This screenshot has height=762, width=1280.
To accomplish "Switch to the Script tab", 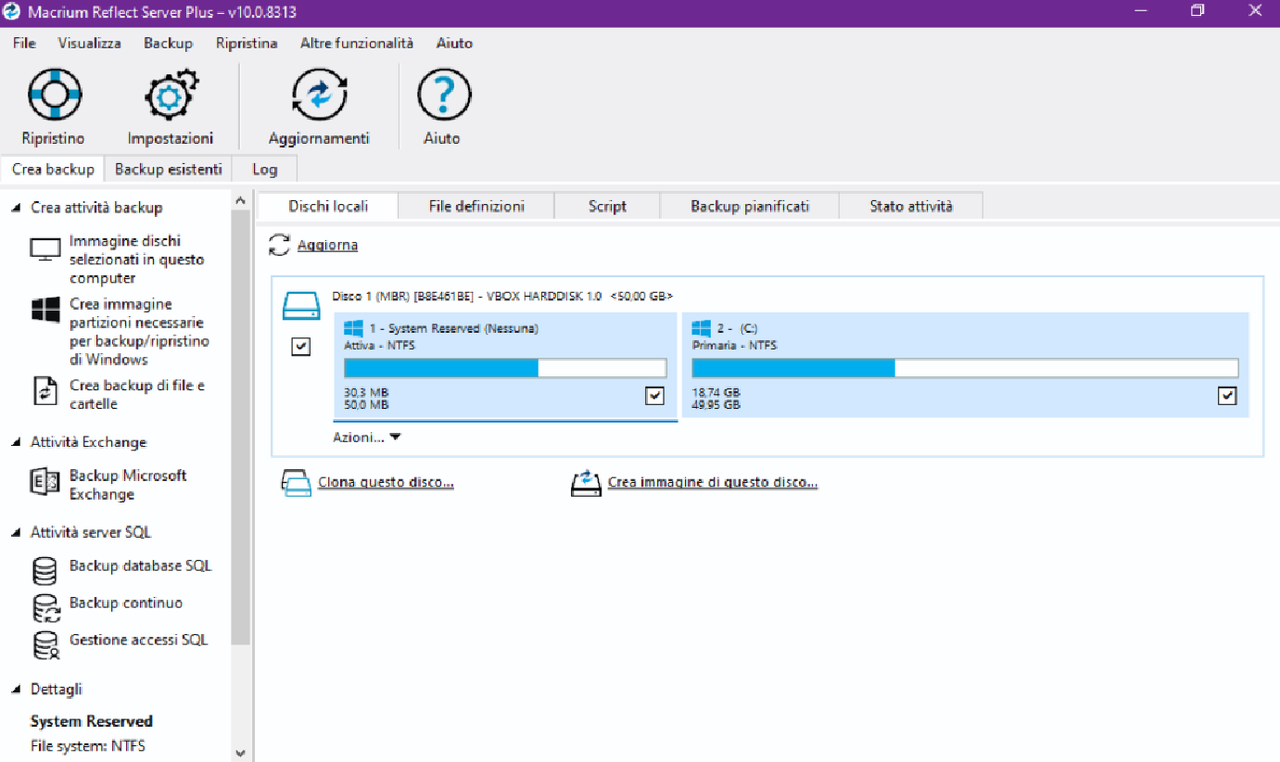I will (607, 206).
